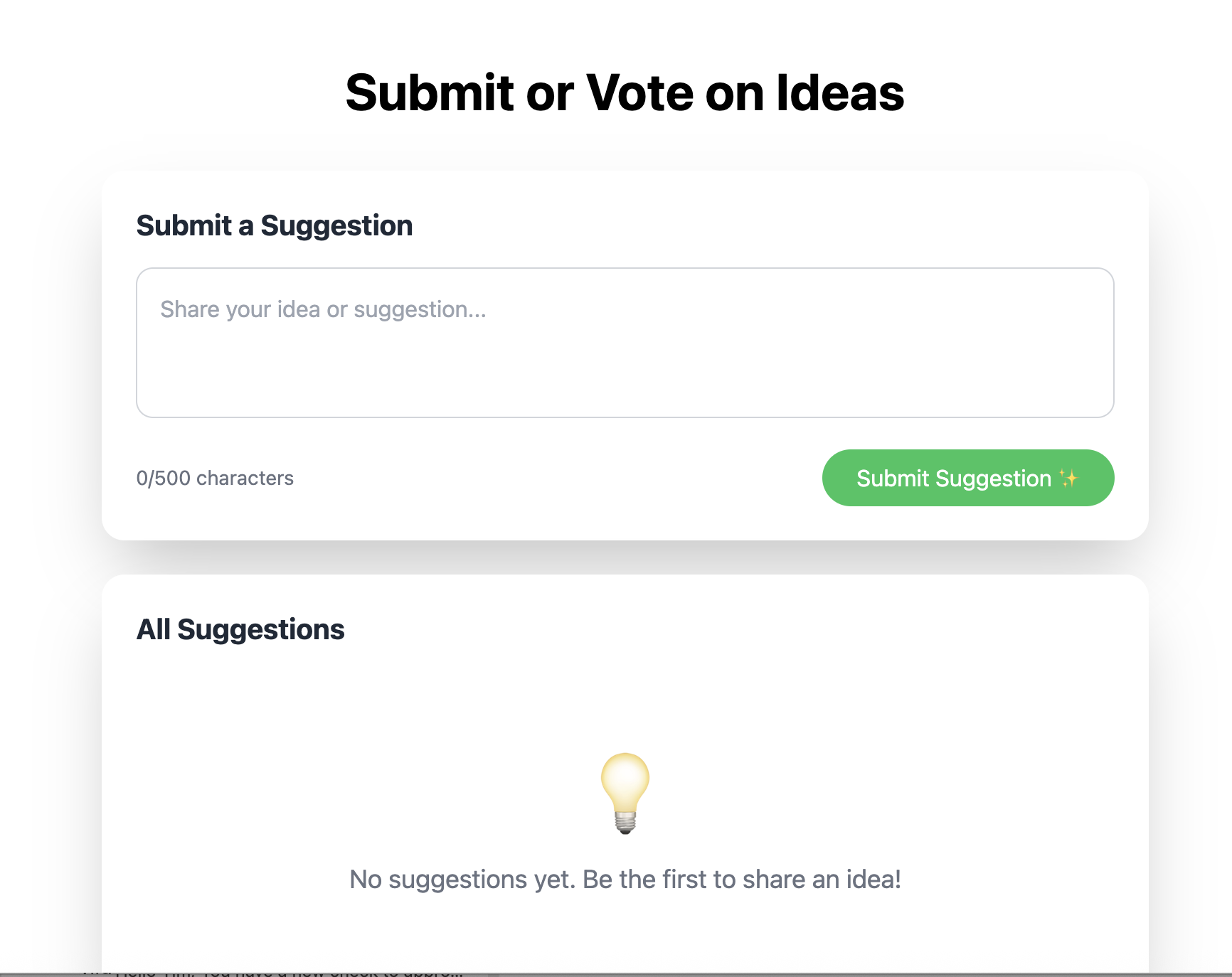Viewport: 1232px width, 977px height.
Task: Click 'Suggestion' word on the green button
Action: coord(993,479)
